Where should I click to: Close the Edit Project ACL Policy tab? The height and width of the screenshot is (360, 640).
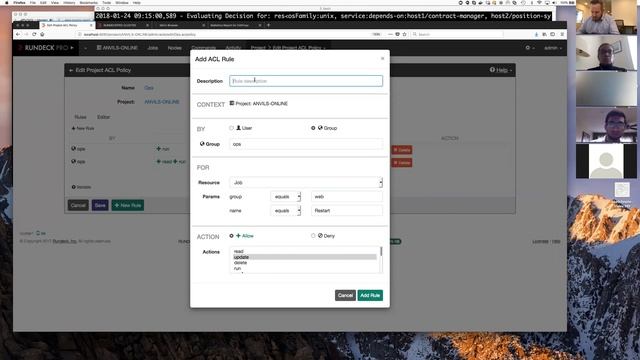[x=91, y=25]
